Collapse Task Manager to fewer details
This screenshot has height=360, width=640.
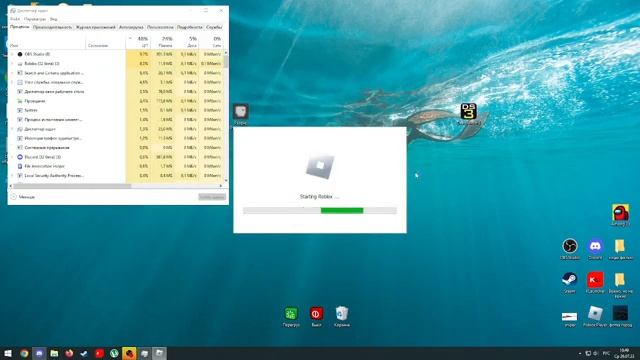[23, 197]
